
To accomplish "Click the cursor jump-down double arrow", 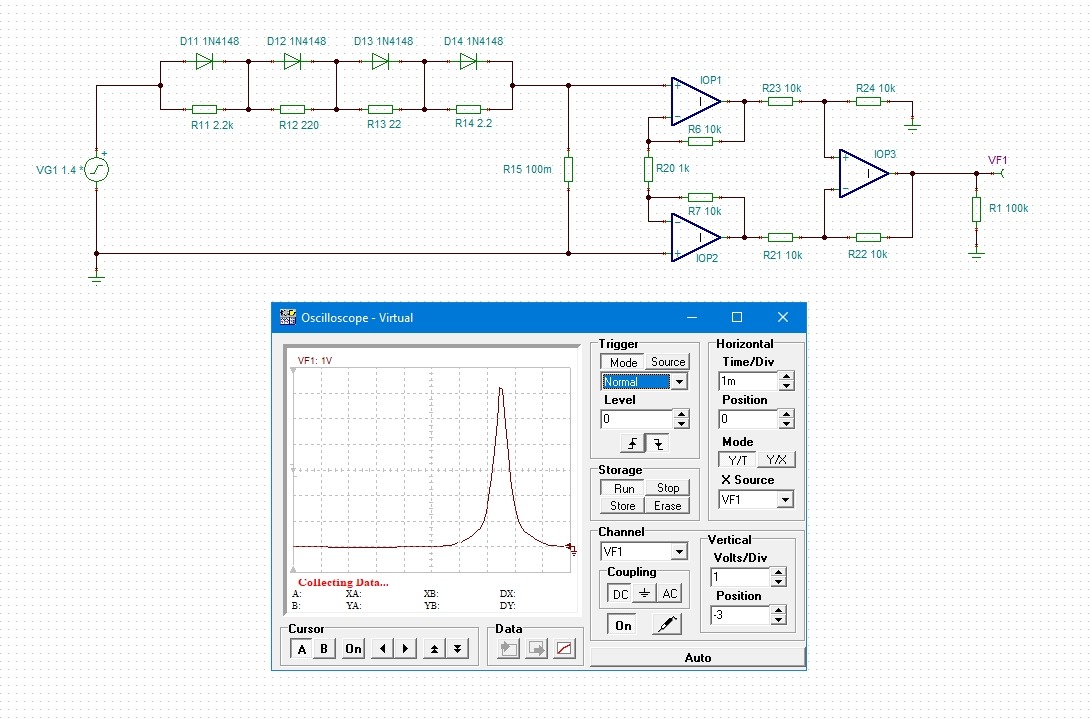I will (x=458, y=649).
